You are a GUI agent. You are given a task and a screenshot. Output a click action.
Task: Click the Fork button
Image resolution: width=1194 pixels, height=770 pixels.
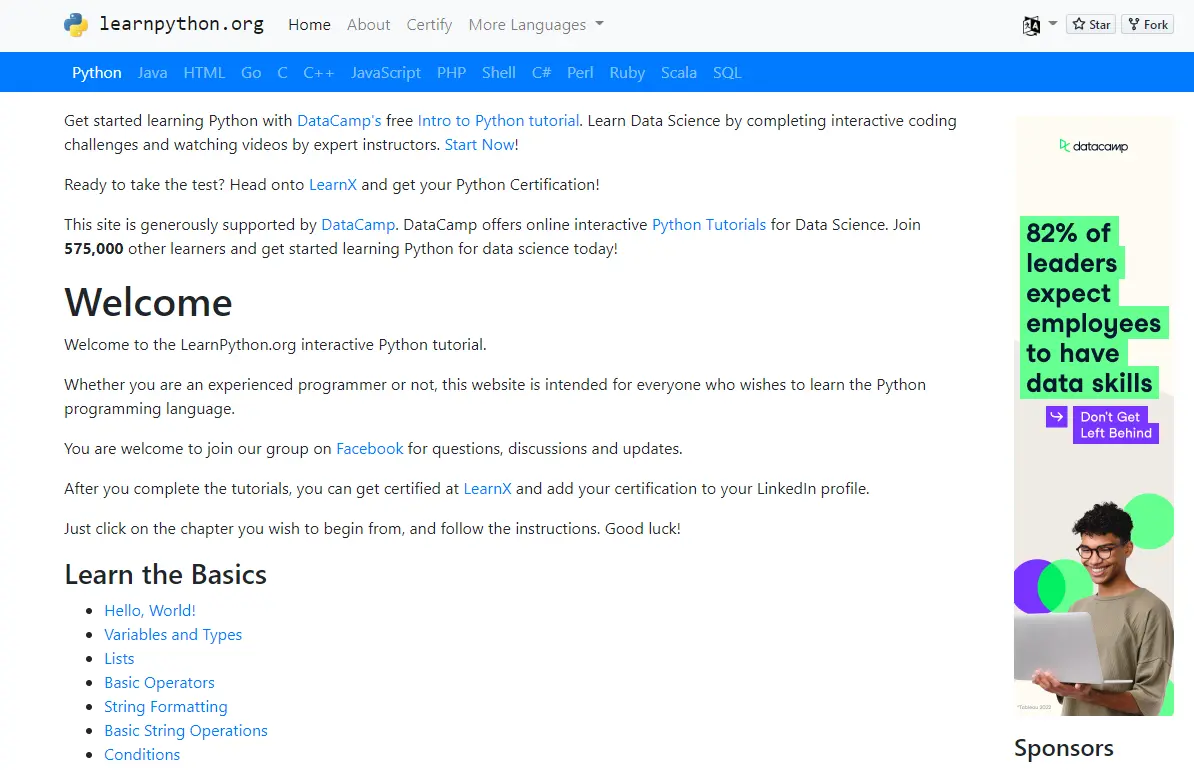pyautogui.click(x=1148, y=24)
